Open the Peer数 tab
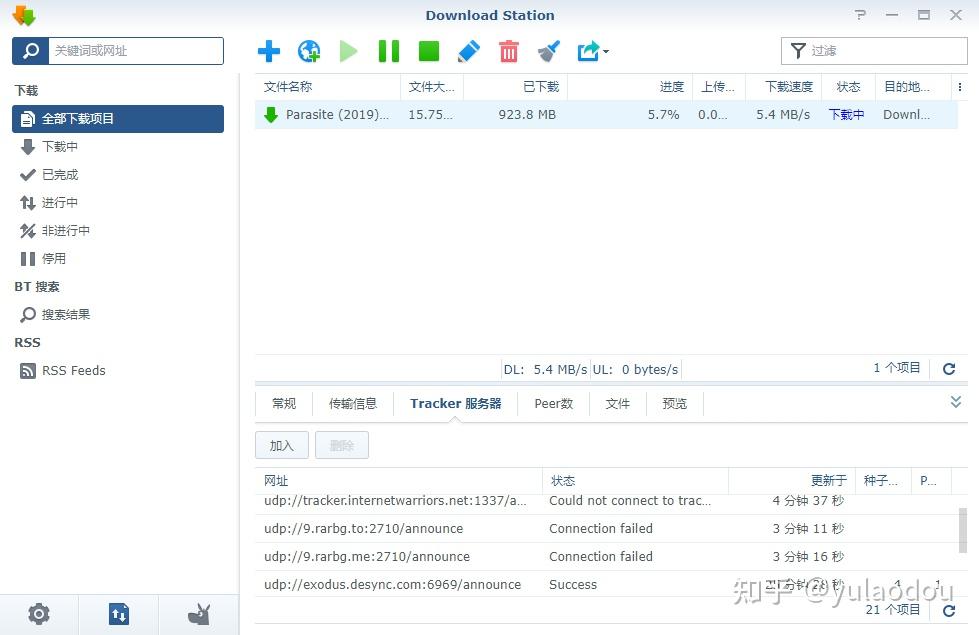Image resolution: width=979 pixels, height=635 pixels. tap(553, 403)
